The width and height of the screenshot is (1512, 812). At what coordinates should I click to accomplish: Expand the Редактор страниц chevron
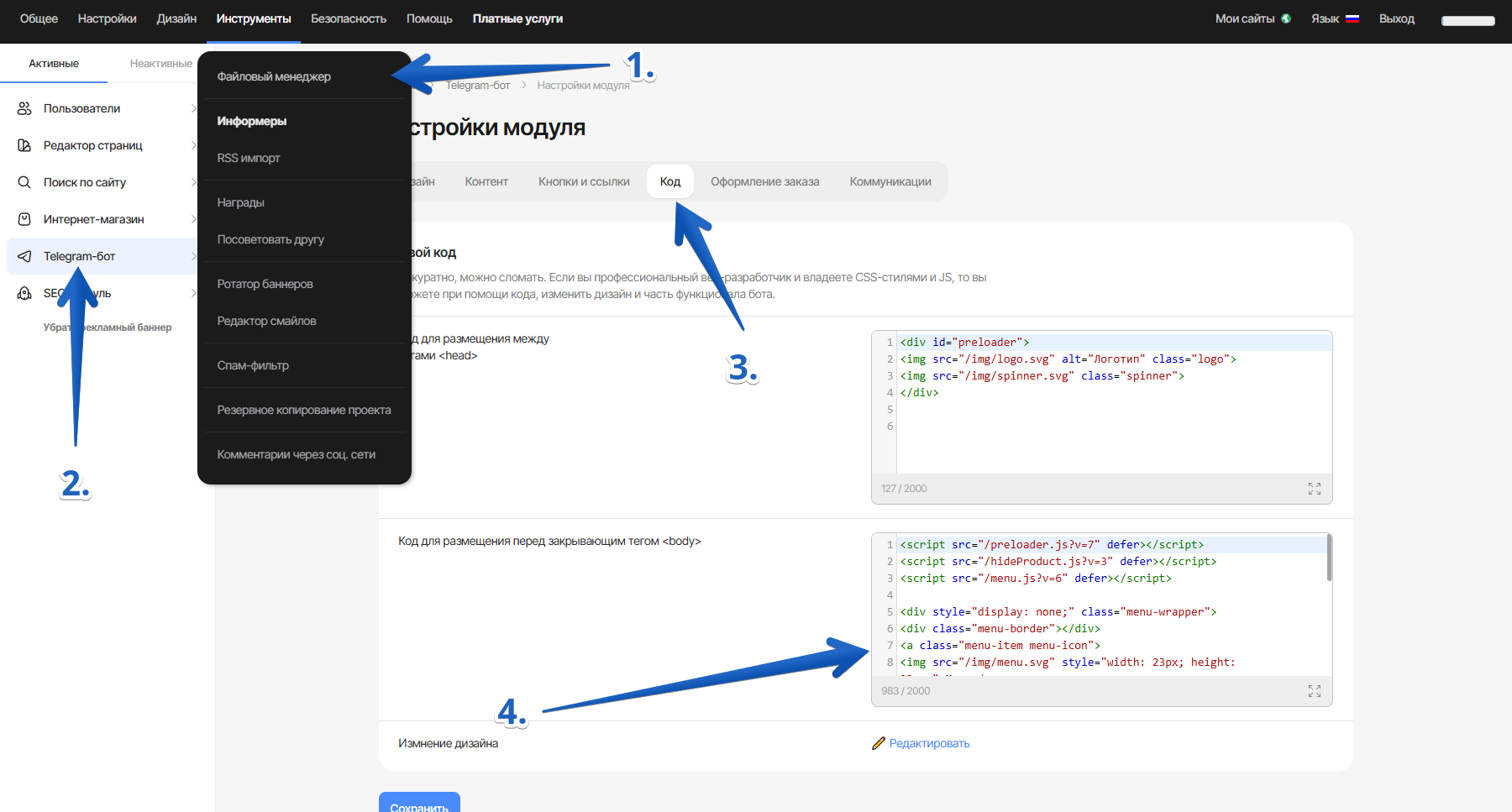point(193,145)
